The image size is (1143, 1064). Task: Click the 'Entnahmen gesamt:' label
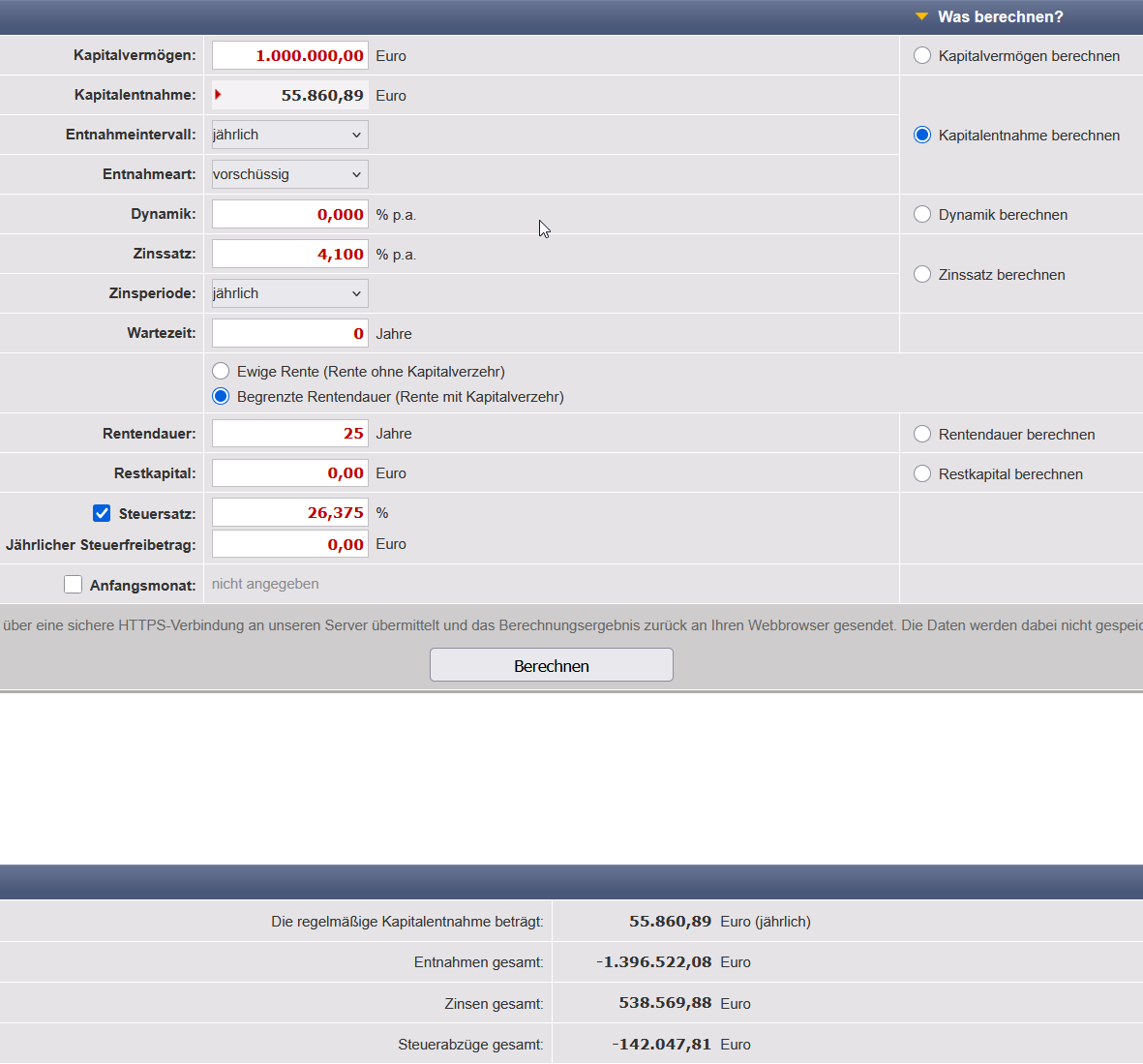coord(479,962)
